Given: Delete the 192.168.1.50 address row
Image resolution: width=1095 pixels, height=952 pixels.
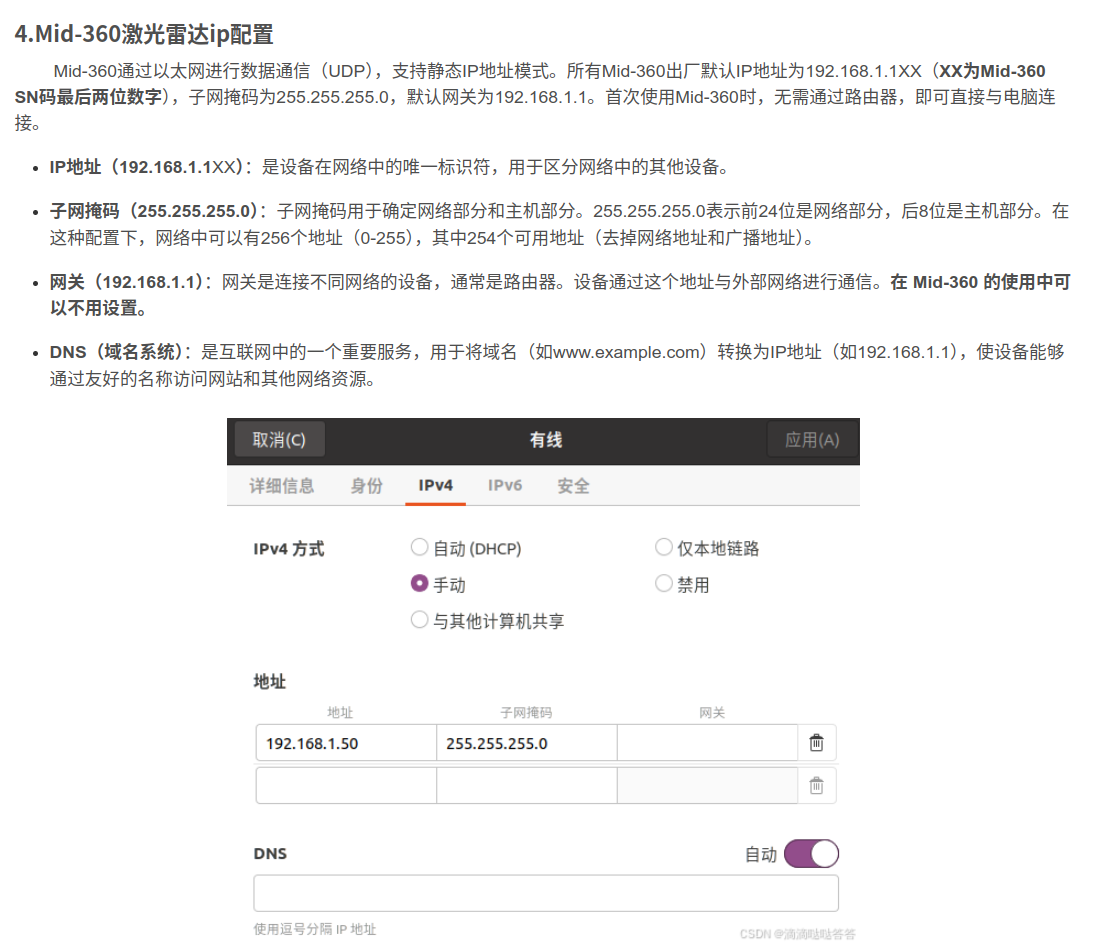Looking at the screenshot, I should click(x=816, y=742).
